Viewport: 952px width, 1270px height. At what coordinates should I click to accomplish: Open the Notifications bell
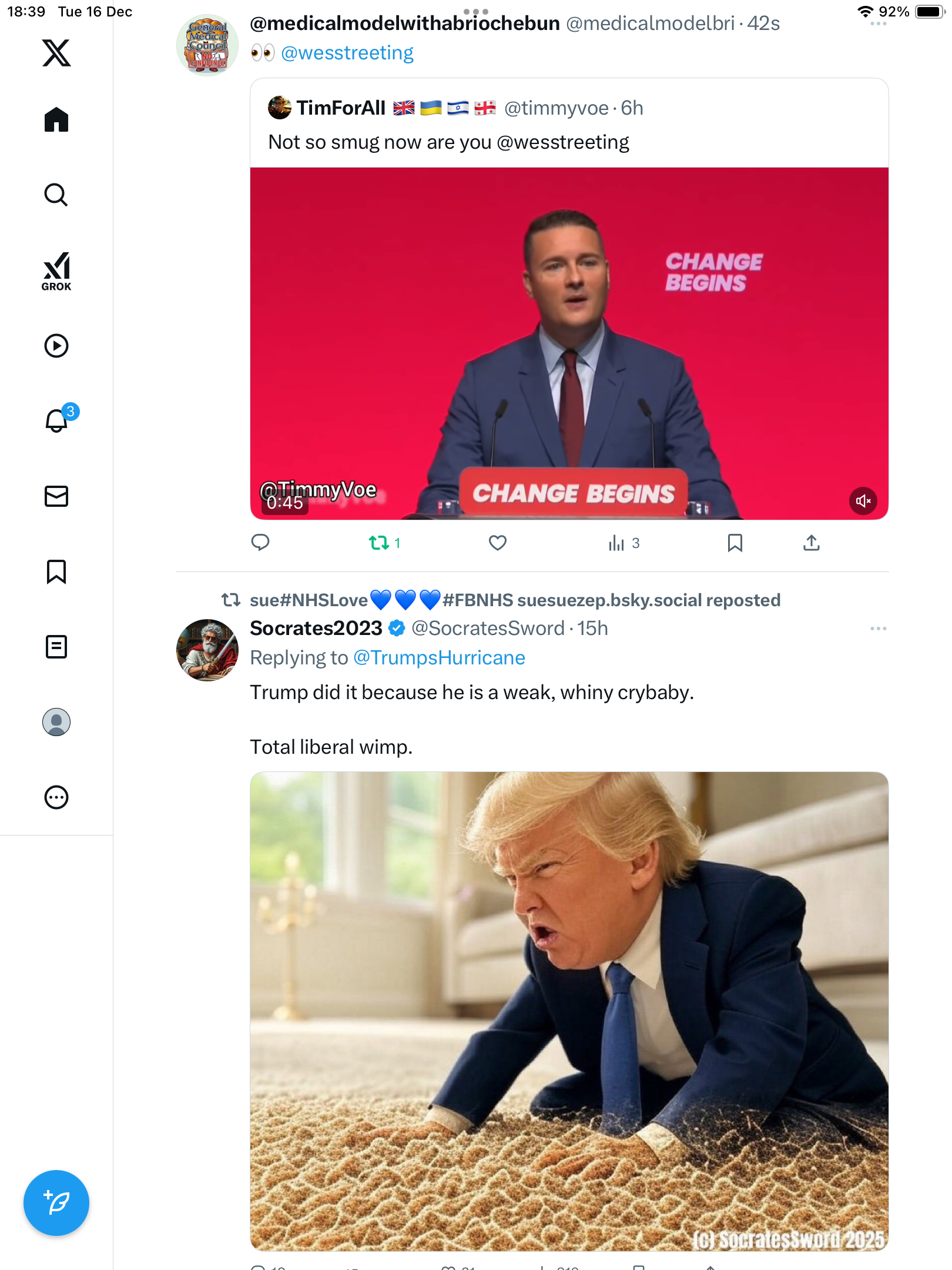(57, 421)
